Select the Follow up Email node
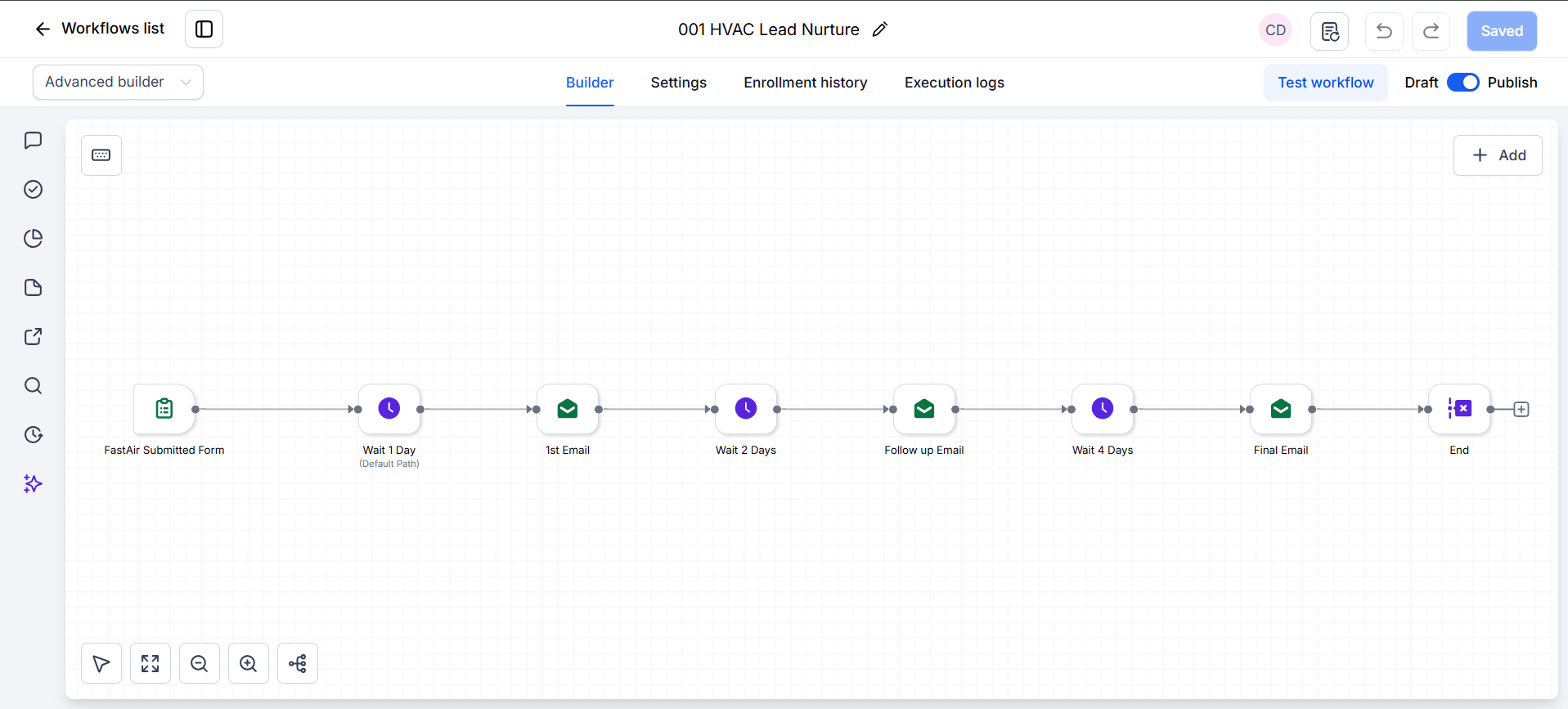The image size is (1568, 709). (924, 409)
